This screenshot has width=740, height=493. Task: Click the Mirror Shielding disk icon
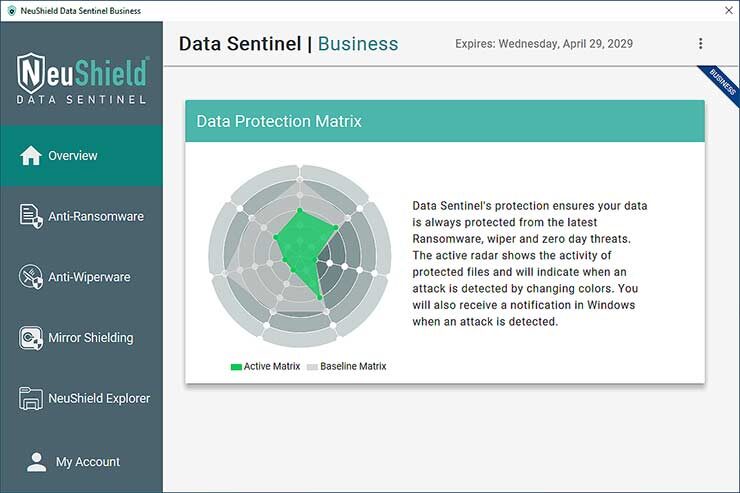(31, 338)
